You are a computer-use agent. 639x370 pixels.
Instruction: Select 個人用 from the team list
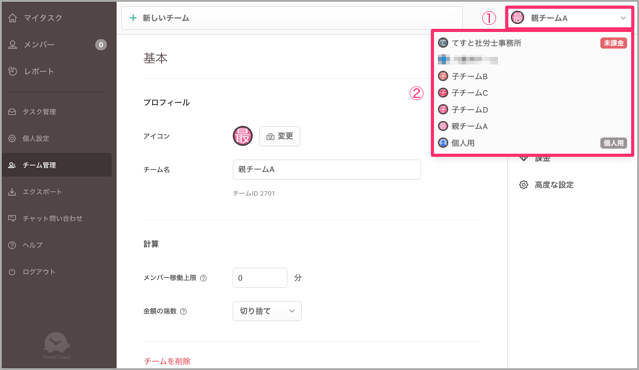[532, 143]
